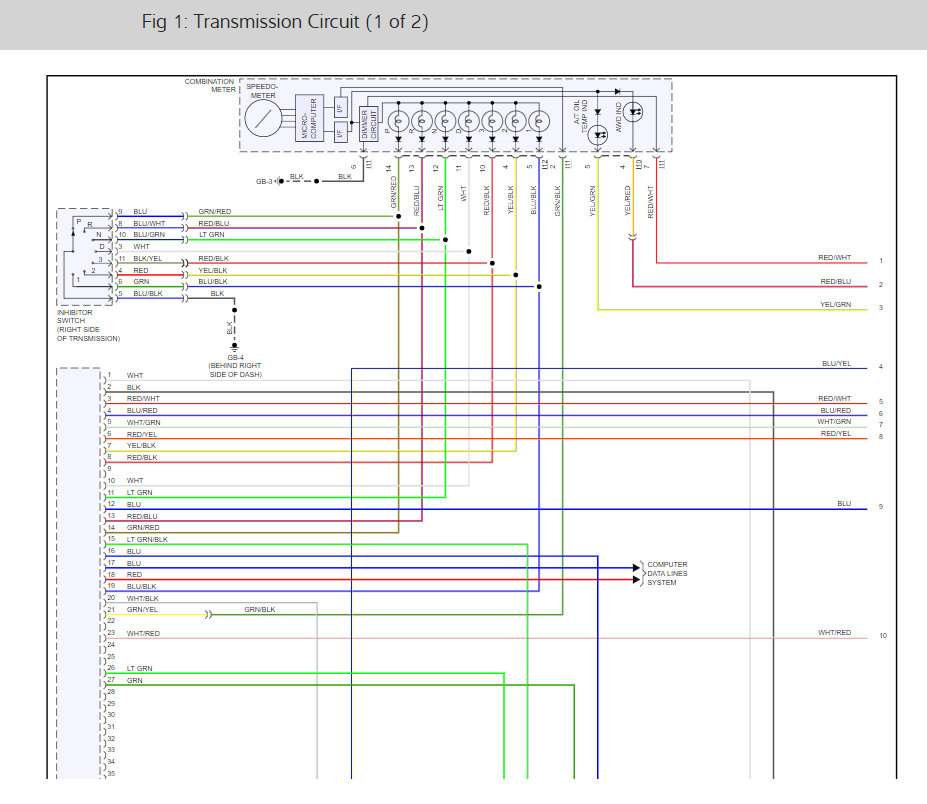The width and height of the screenshot is (927, 804).
Task: Click the GB-4 ground symbol
Action: pyautogui.click(x=235, y=347)
